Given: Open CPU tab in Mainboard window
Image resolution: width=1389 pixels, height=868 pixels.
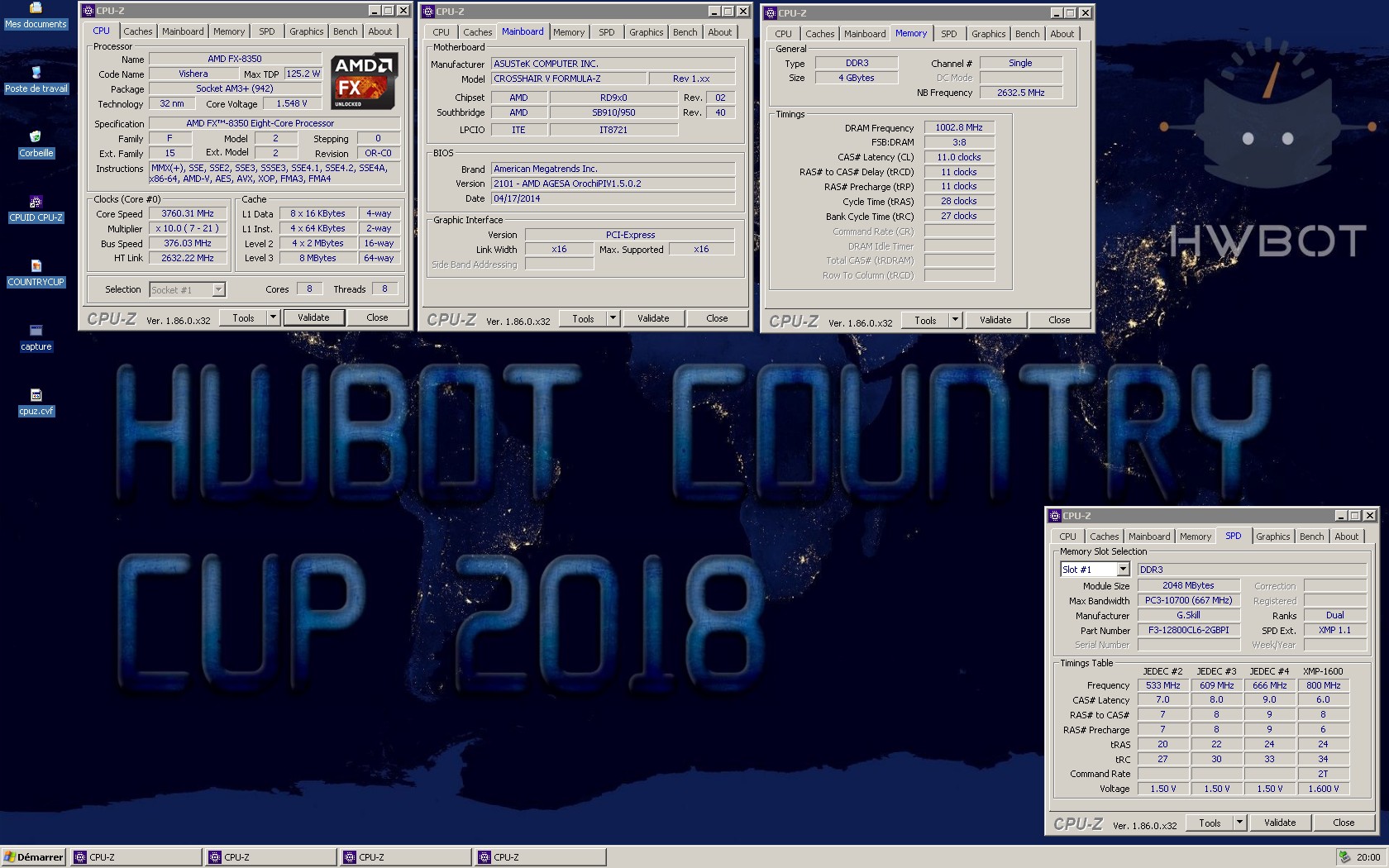Looking at the screenshot, I should pos(442,32).
